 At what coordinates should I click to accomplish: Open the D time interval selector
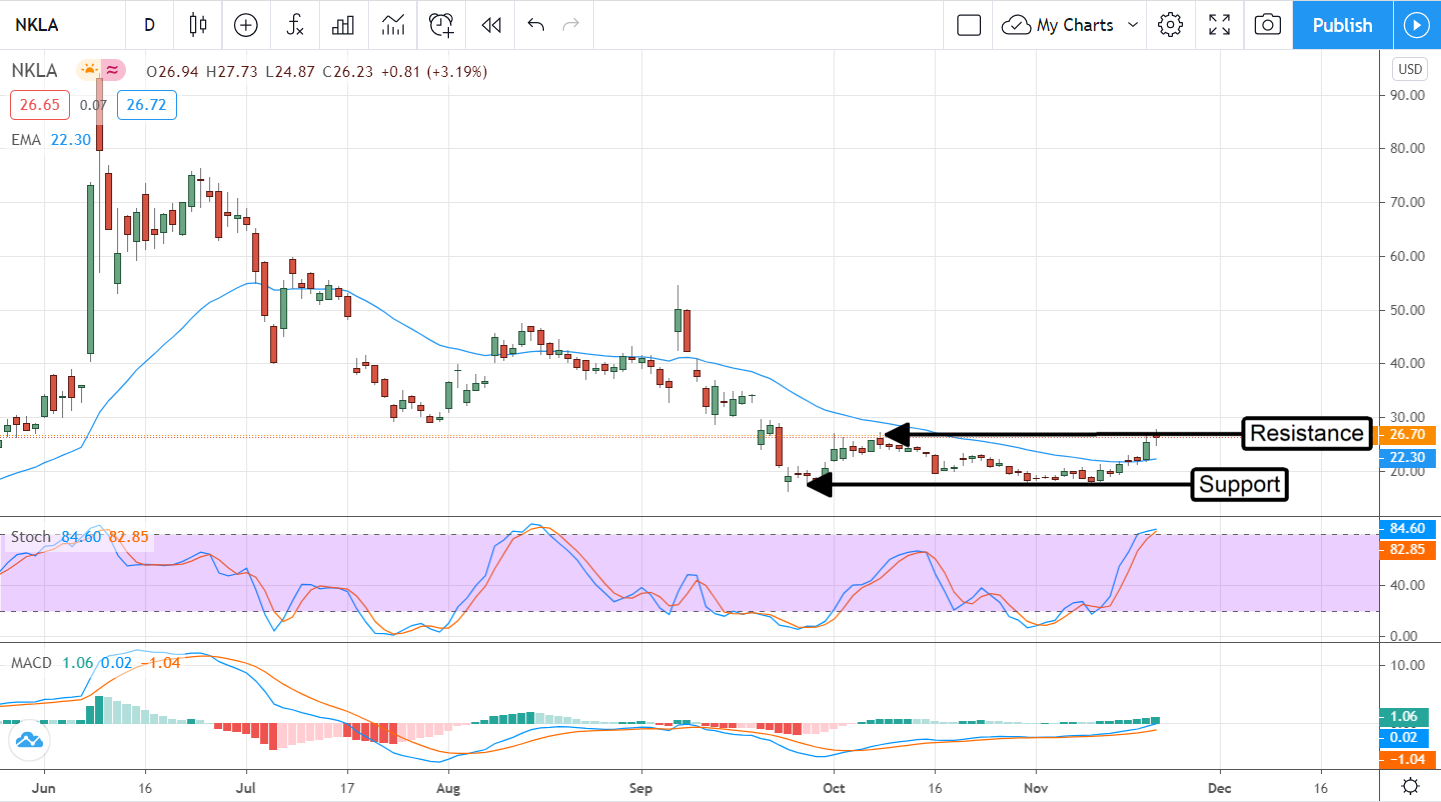pyautogui.click(x=150, y=25)
